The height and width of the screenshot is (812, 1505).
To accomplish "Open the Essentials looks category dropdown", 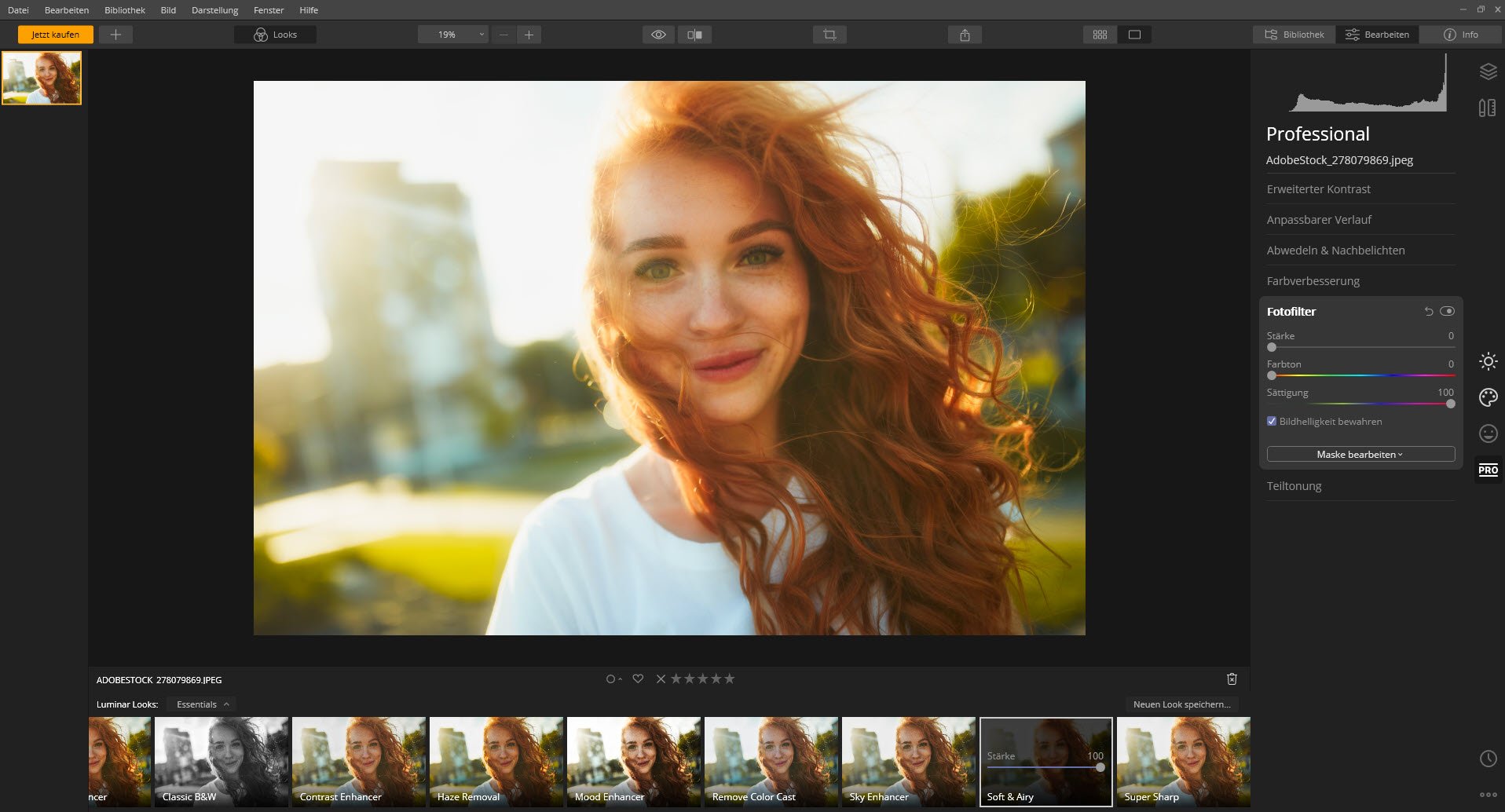I will point(203,704).
